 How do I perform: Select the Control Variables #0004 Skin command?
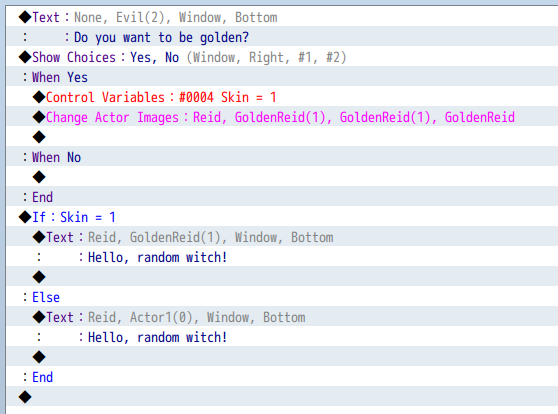coord(282,97)
